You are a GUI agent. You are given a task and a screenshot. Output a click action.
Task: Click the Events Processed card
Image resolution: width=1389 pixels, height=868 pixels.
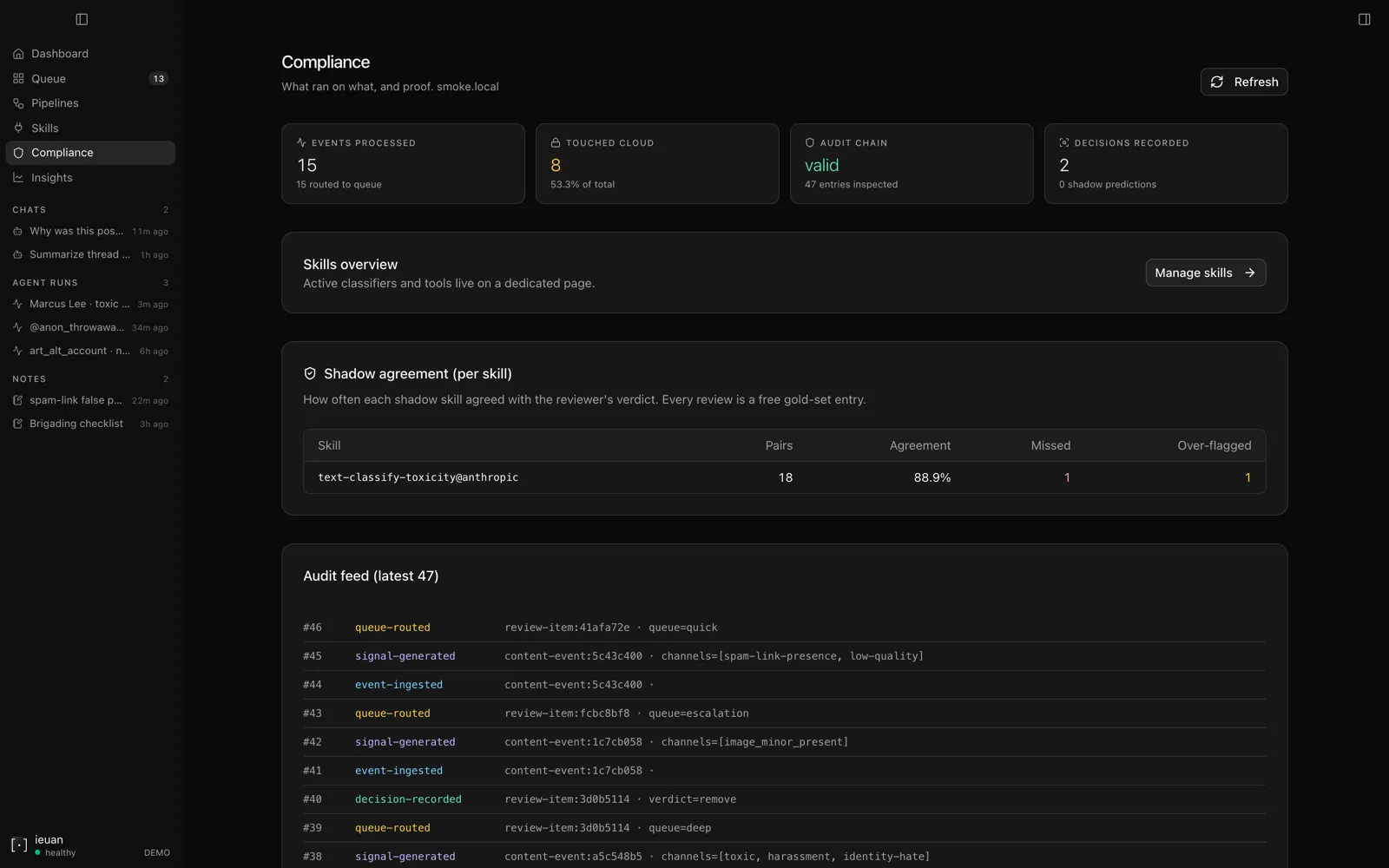click(x=403, y=164)
